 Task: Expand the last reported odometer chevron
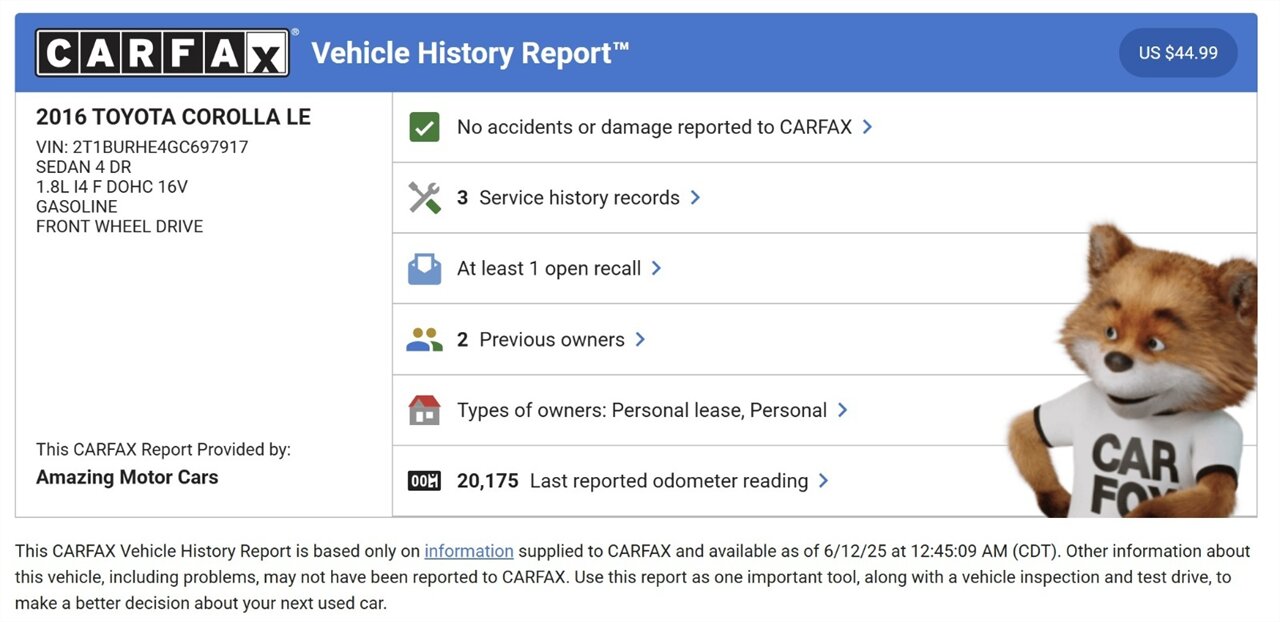tap(824, 481)
